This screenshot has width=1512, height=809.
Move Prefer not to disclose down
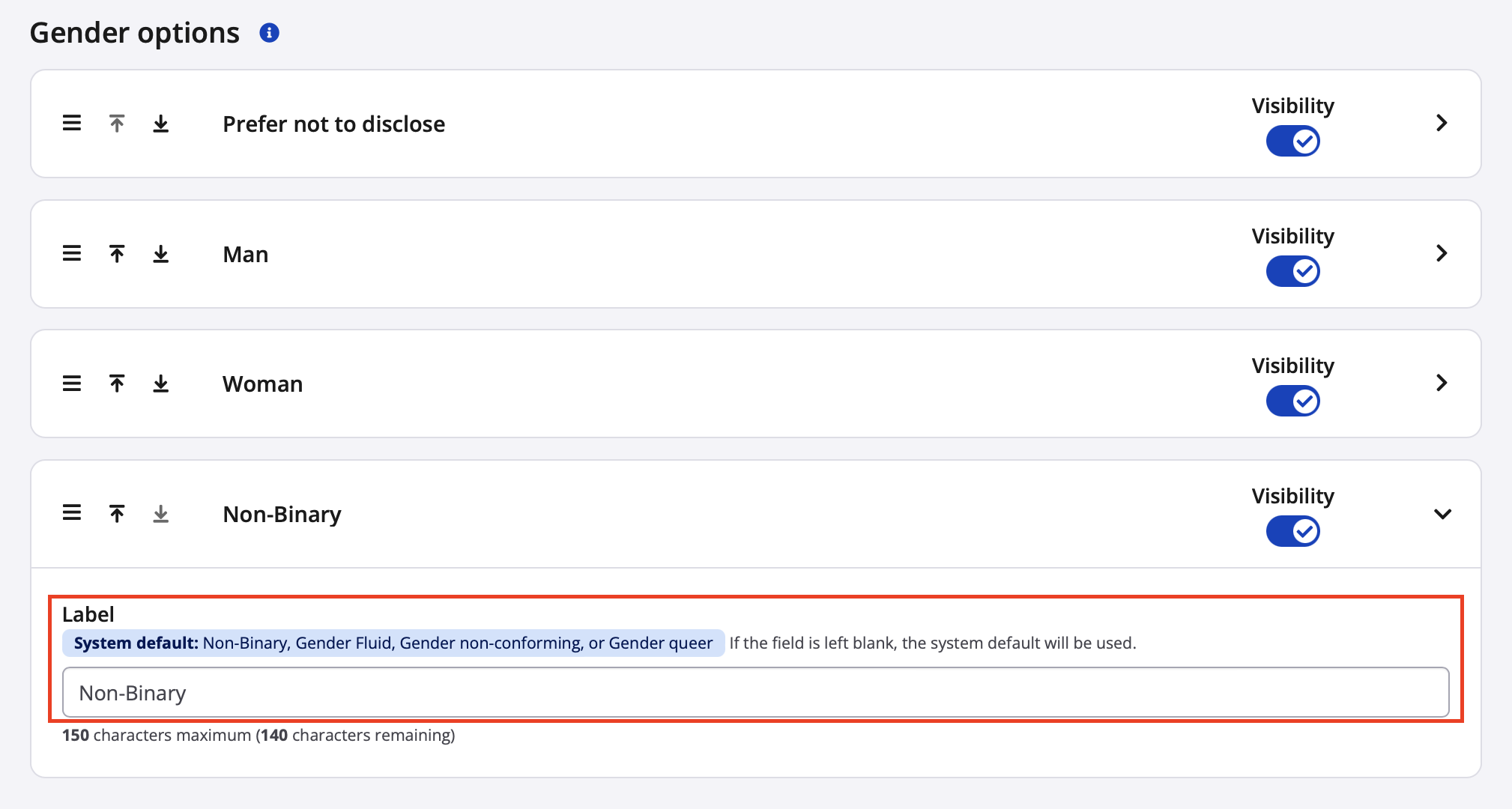[x=161, y=124]
